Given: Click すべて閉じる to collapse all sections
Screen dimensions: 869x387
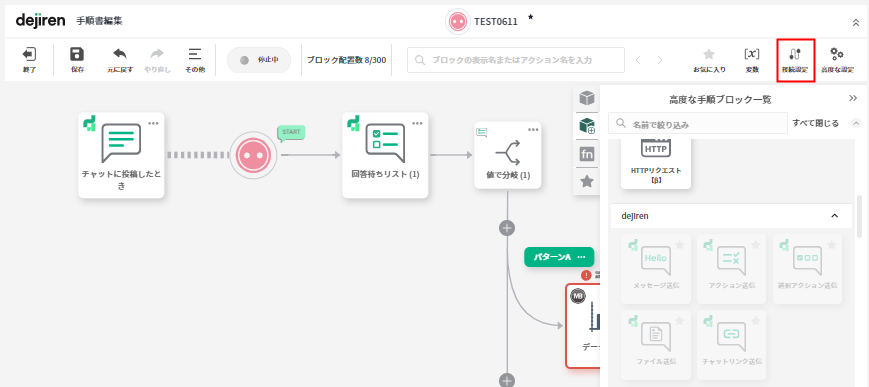Looking at the screenshot, I should [x=815, y=123].
